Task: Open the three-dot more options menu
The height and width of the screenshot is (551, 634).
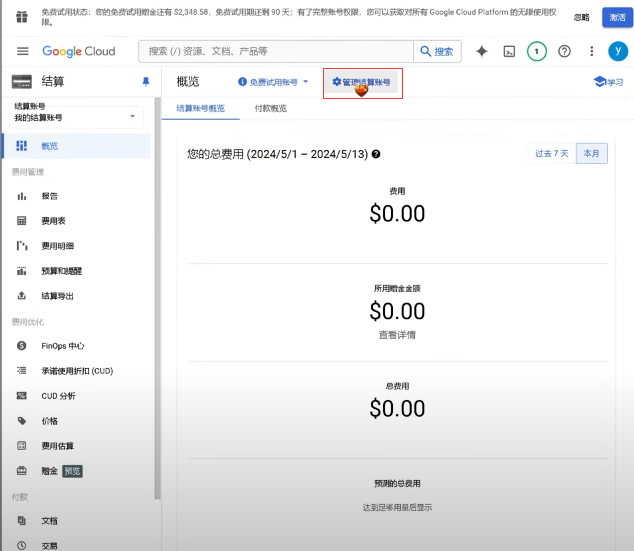Action: 592,51
